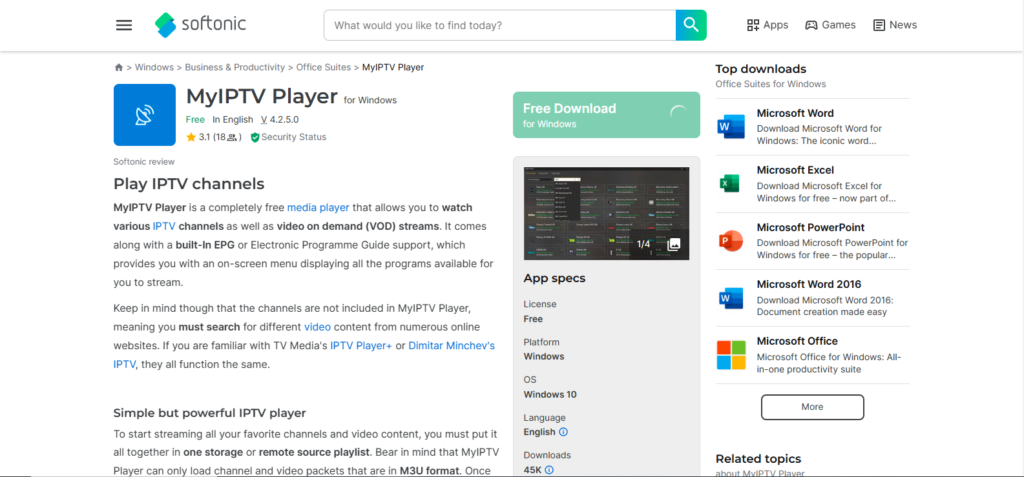
Task: Click the blue 'IPTV' link in first paragraph
Action: tap(164, 227)
